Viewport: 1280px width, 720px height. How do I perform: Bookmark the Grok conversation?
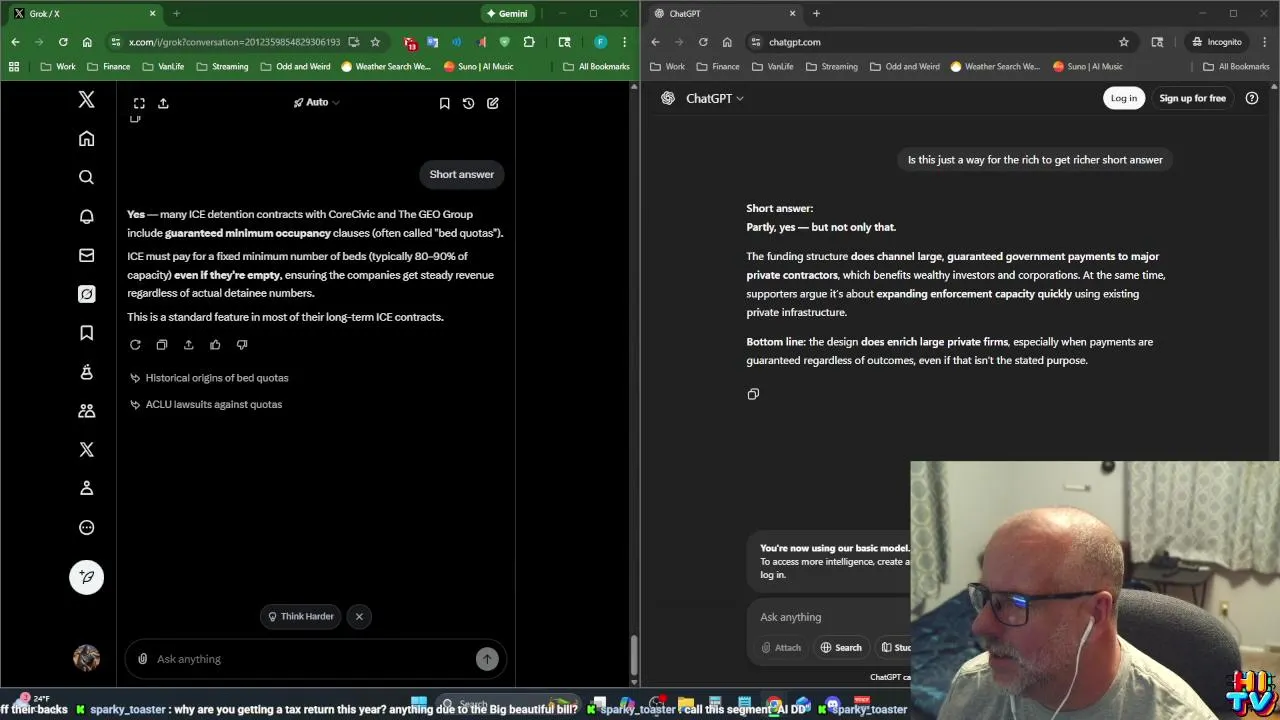(444, 103)
